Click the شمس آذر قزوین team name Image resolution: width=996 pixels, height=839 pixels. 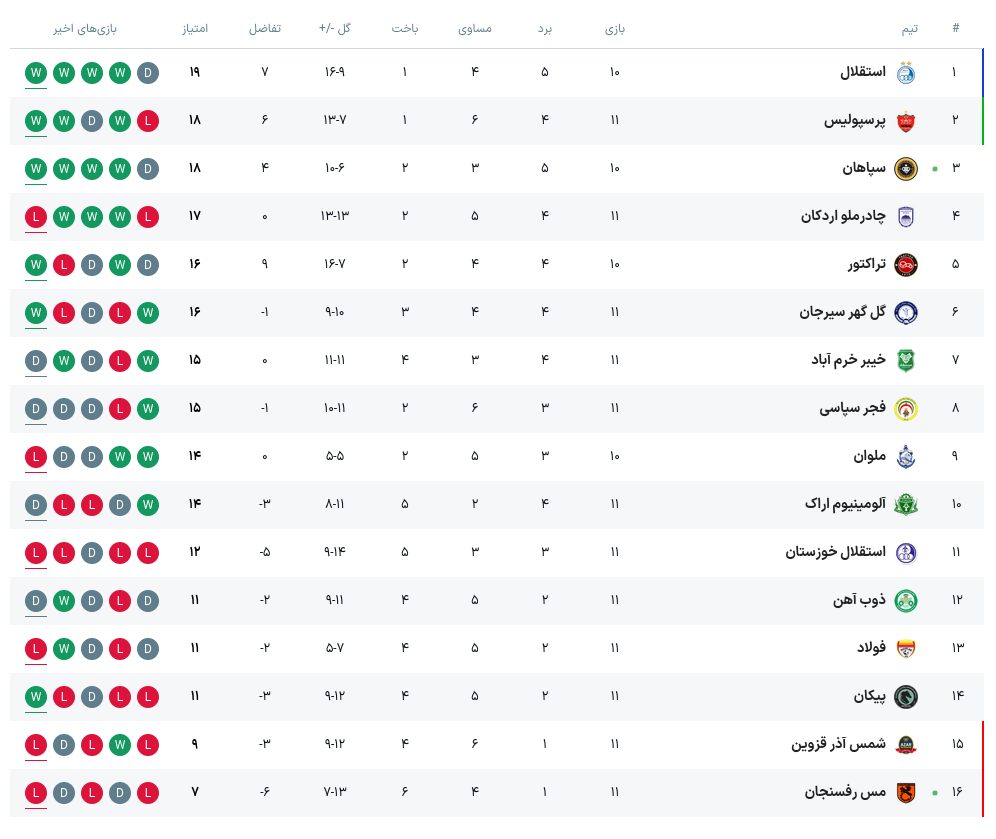click(838, 744)
